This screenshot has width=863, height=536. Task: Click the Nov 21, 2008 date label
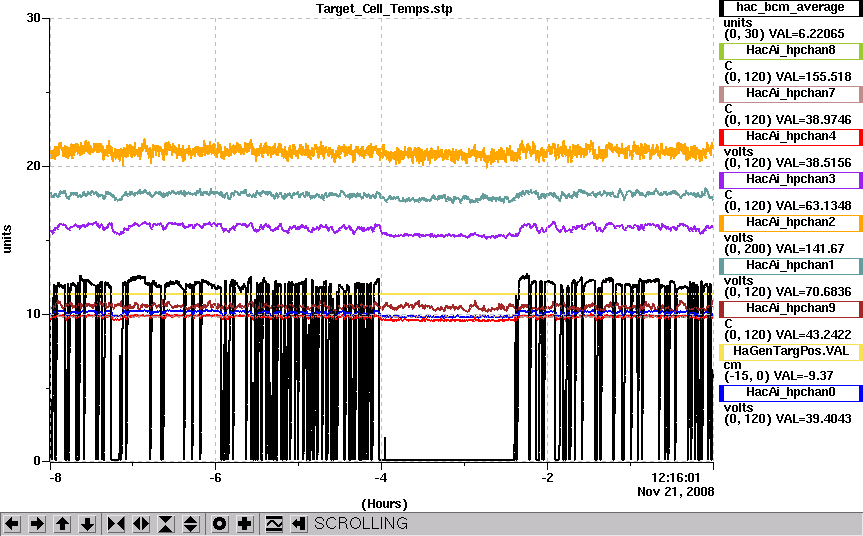[676, 491]
